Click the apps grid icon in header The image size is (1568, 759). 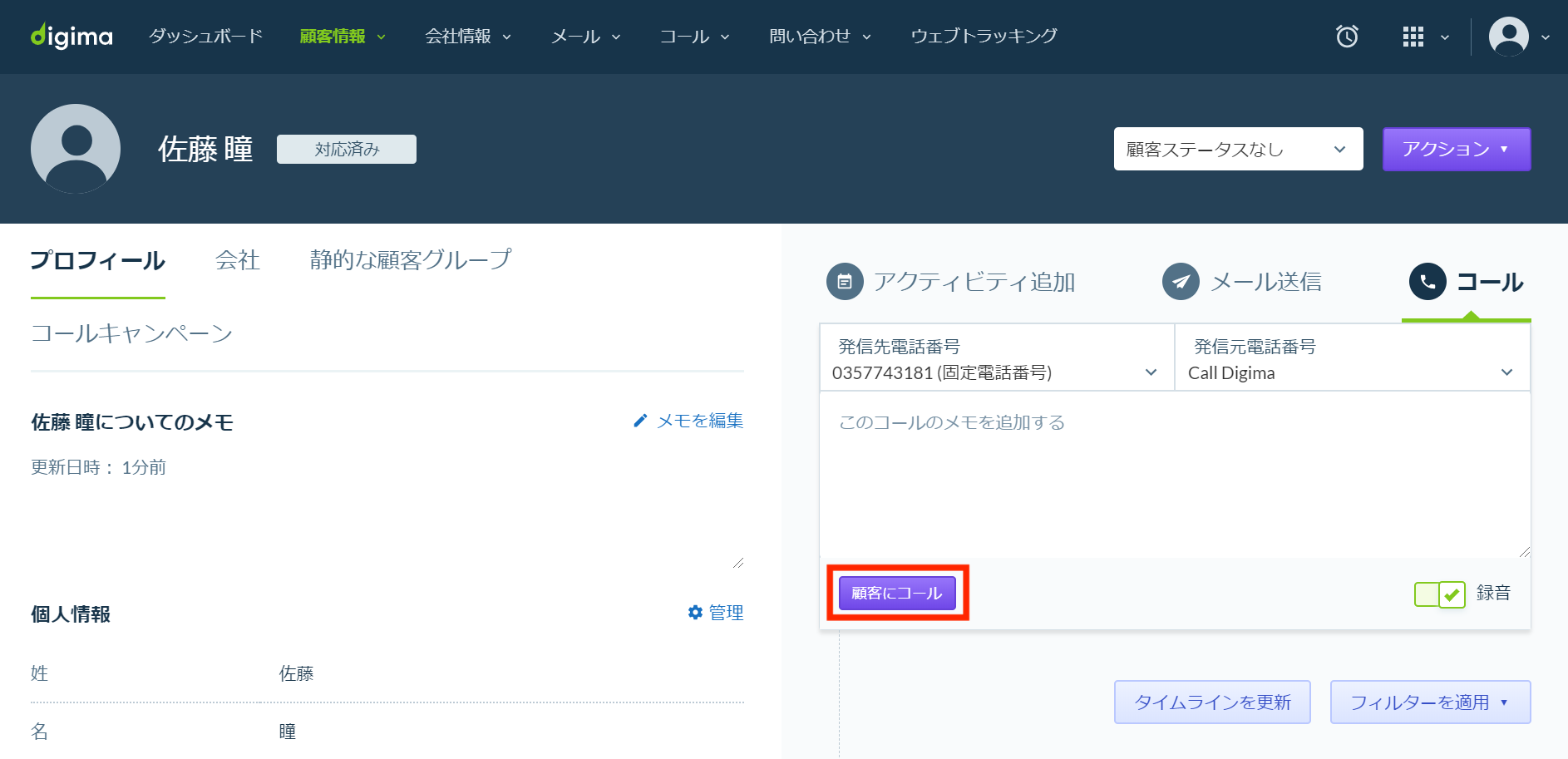coord(1413,37)
